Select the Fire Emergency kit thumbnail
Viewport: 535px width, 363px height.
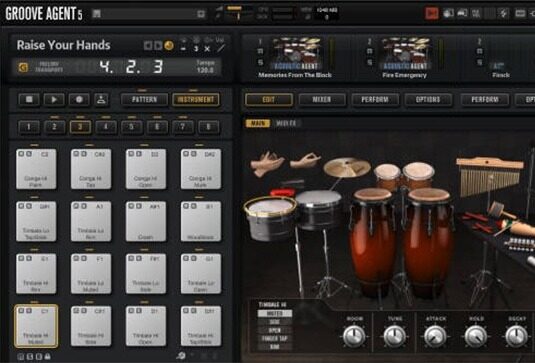pos(406,54)
